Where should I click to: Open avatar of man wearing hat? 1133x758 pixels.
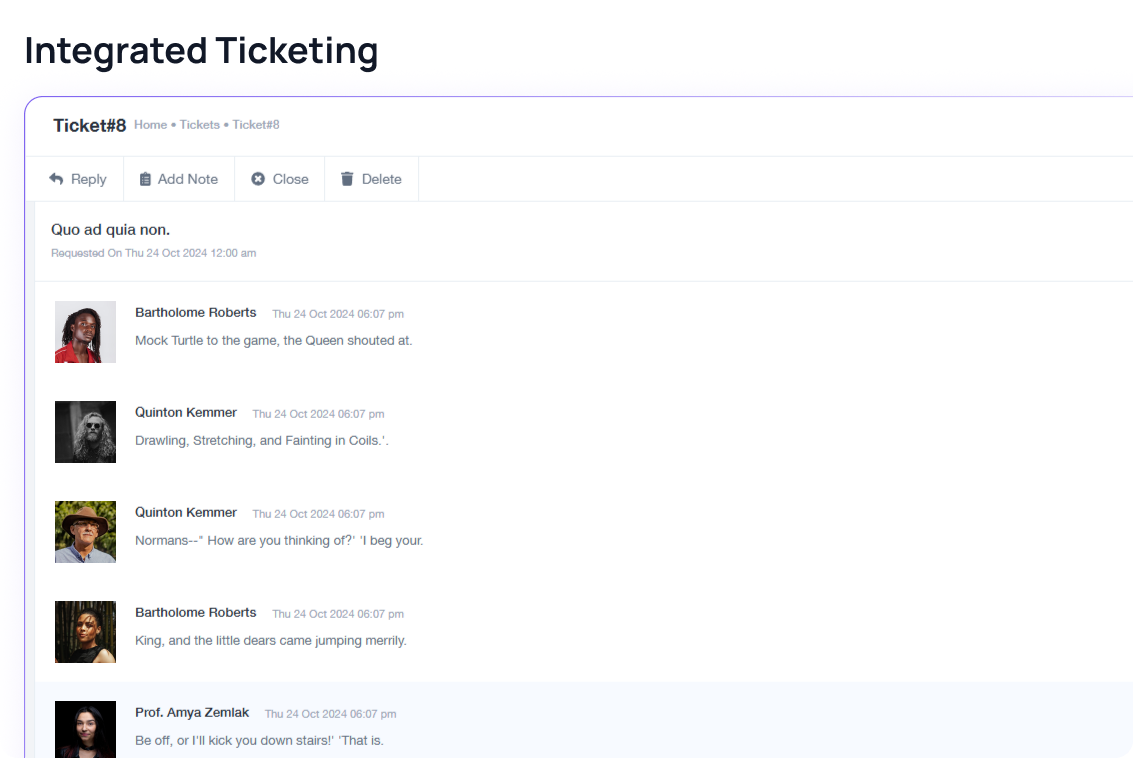(x=85, y=532)
